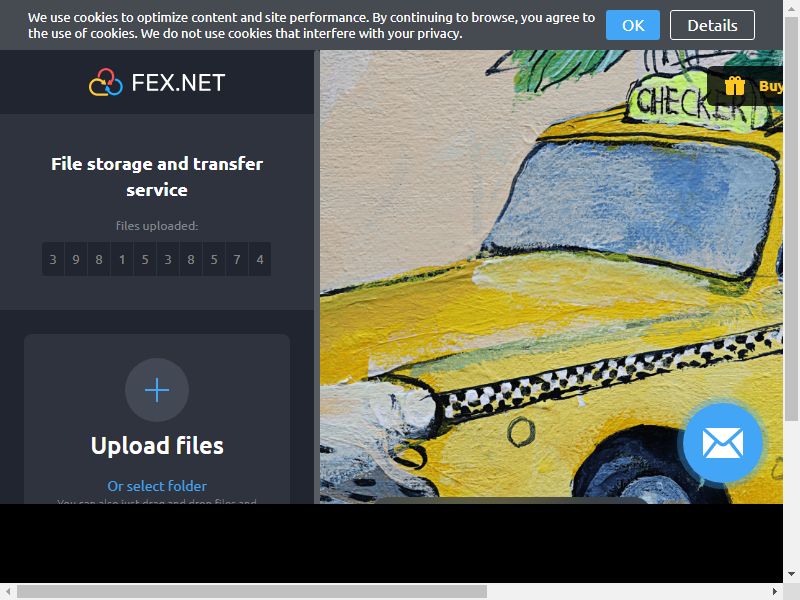Open the blue envelope chat button

point(723,443)
